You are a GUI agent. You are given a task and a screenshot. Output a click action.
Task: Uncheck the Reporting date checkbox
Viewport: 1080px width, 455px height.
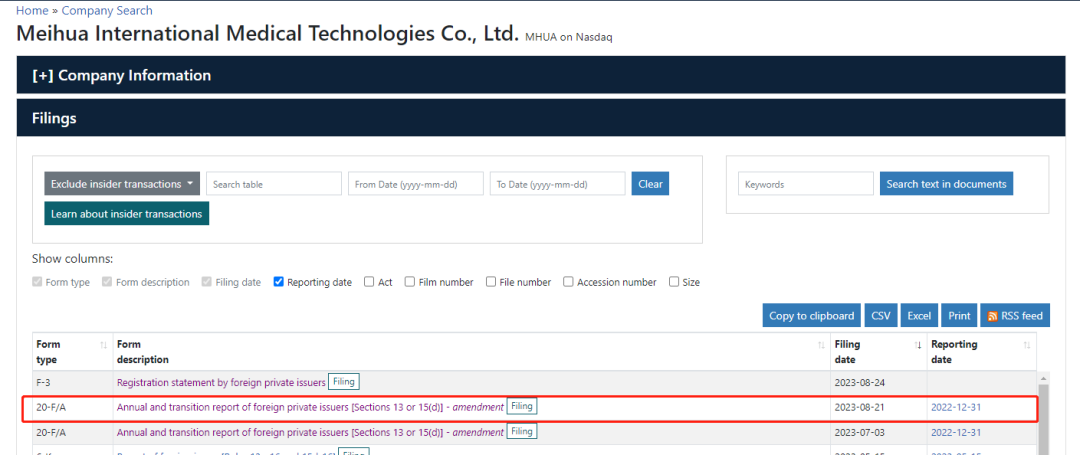tap(278, 282)
